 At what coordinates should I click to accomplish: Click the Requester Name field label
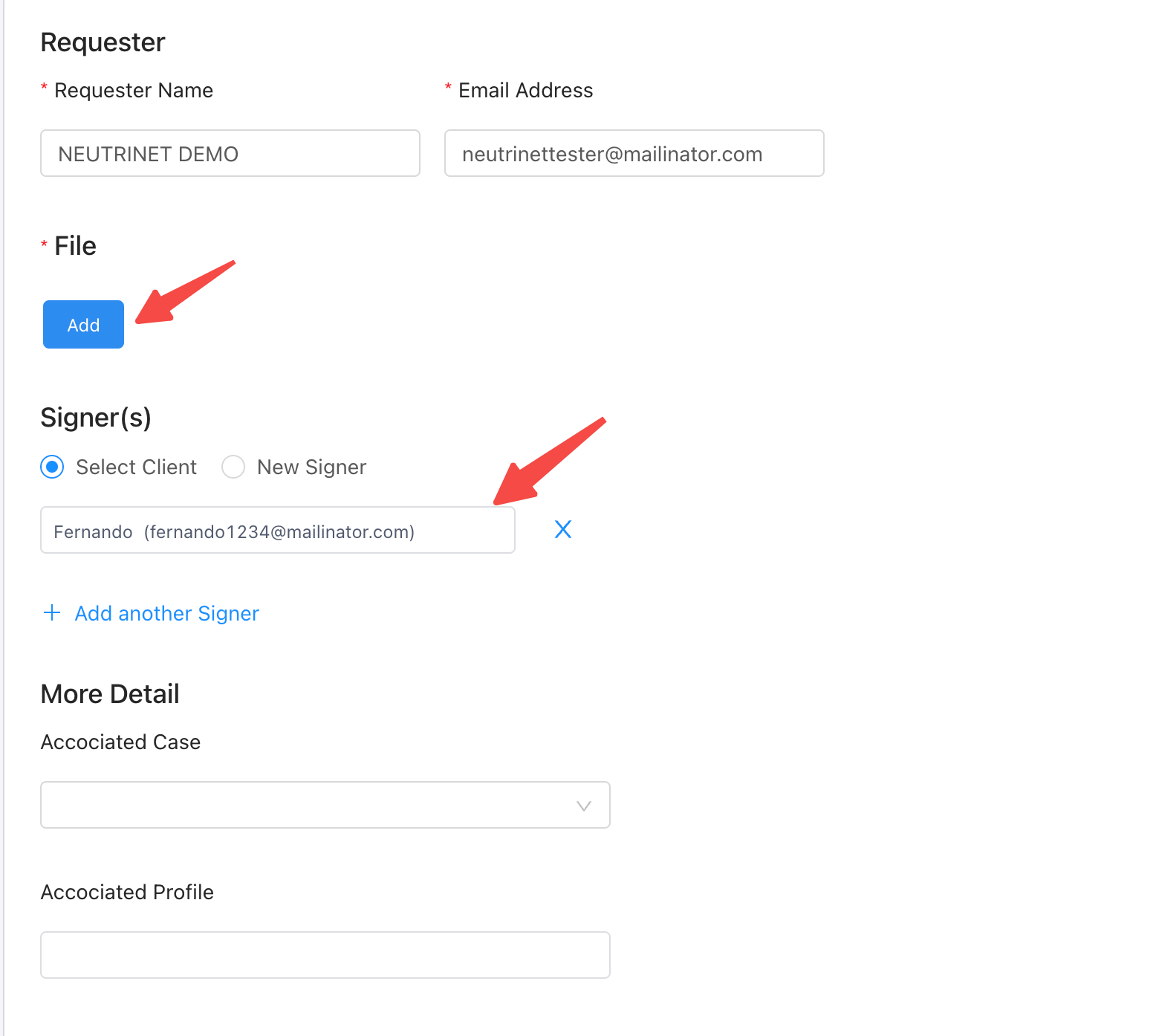pyautogui.click(x=134, y=91)
